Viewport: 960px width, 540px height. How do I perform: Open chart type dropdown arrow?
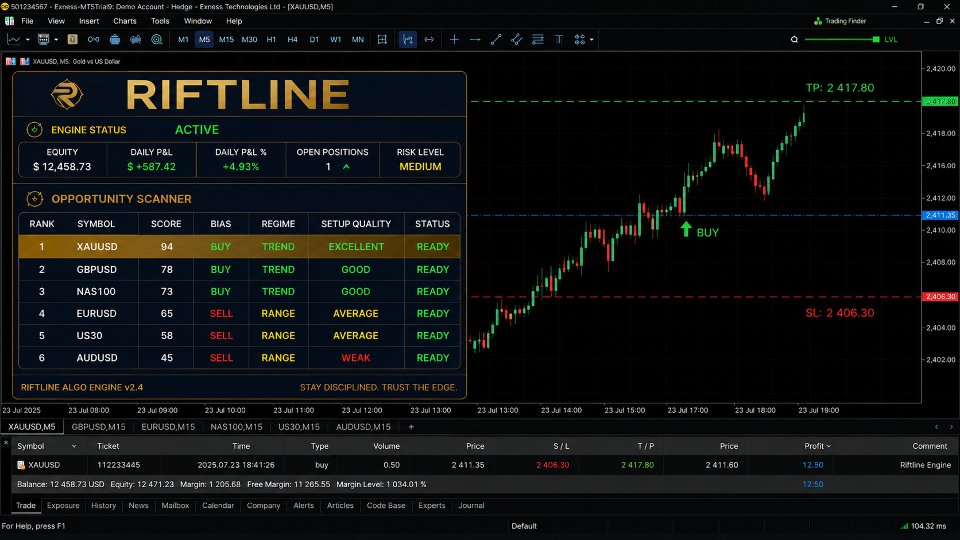[28, 40]
